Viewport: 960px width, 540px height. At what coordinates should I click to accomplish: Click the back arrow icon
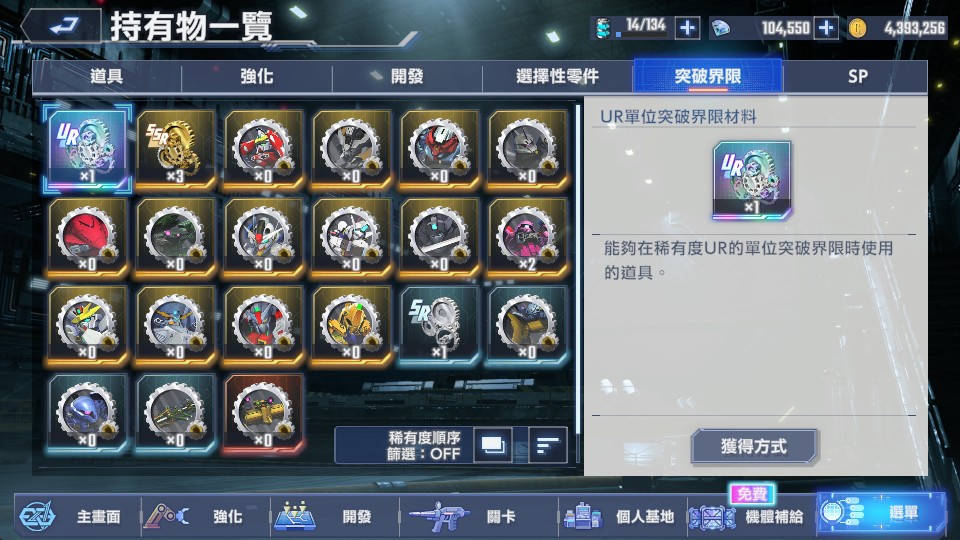click(61, 27)
